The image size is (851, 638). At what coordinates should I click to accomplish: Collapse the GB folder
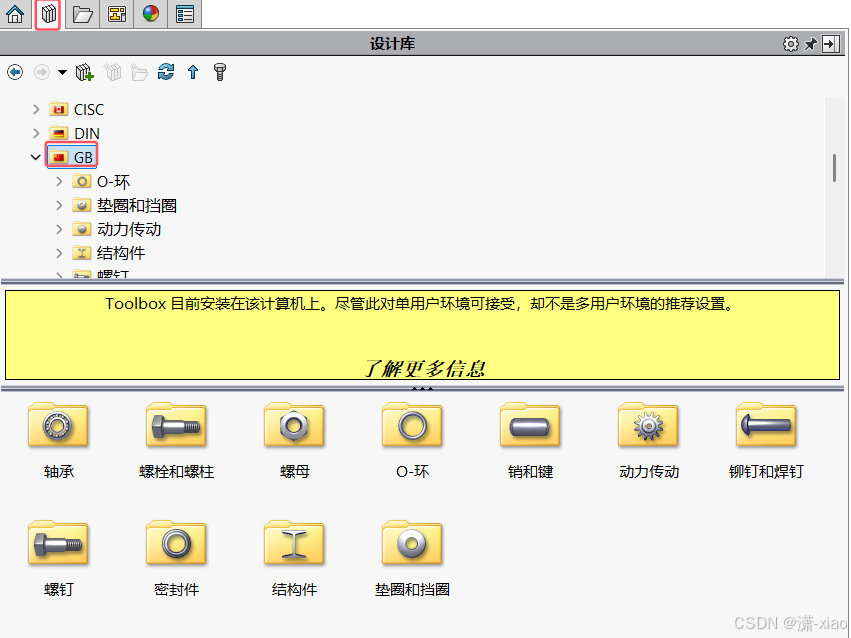tap(36, 157)
